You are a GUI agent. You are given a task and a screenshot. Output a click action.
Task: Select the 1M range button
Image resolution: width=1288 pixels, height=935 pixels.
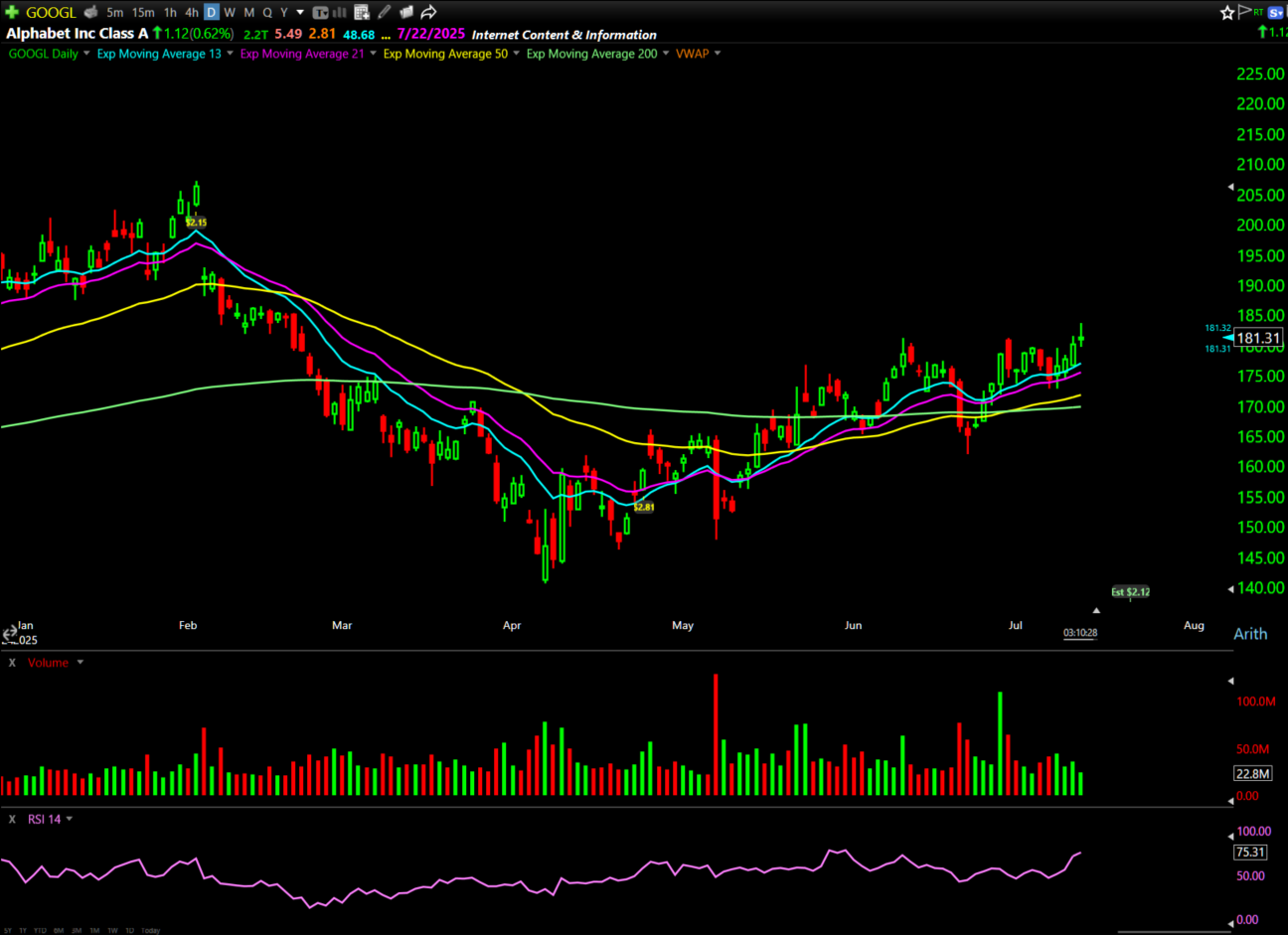point(94,931)
